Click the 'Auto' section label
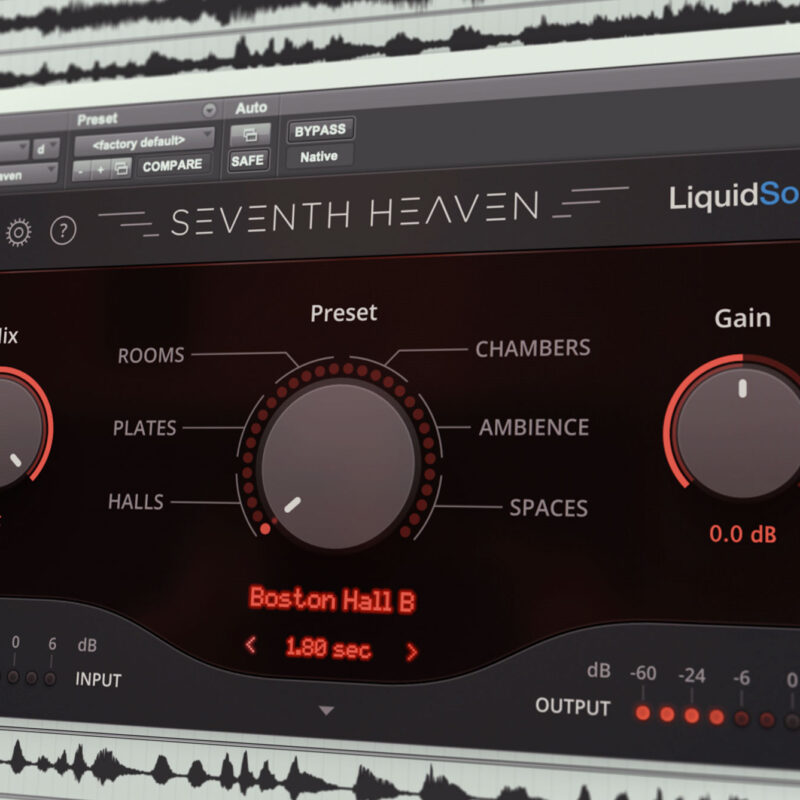Screen dimensions: 800x800 (x=251, y=108)
